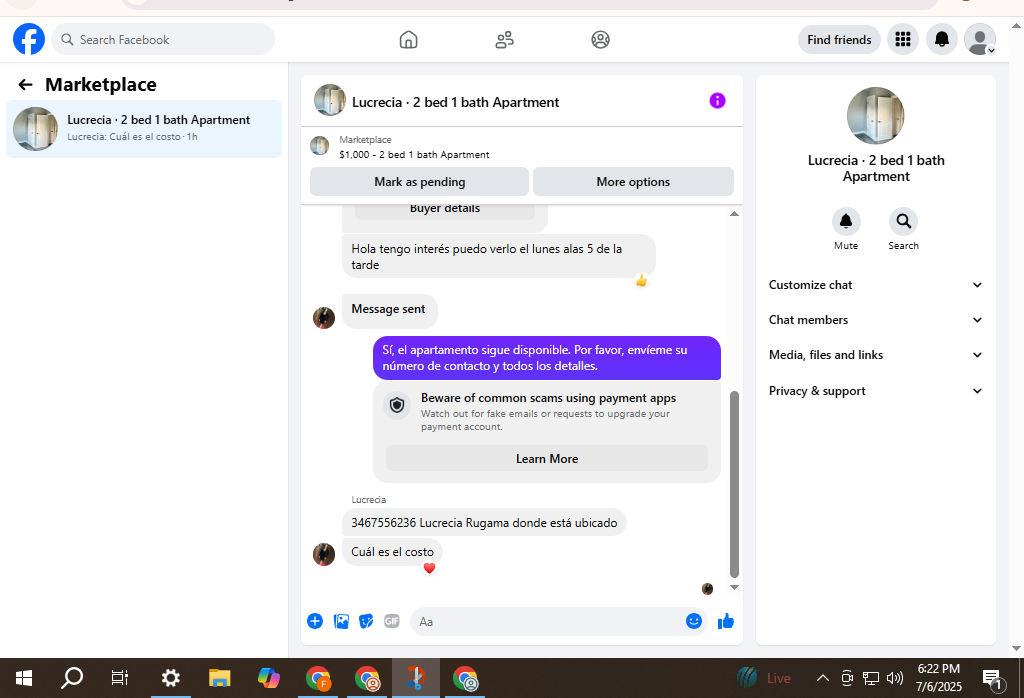The height and width of the screenshot is (698, 1024).
Task: Click chat scroll up arrow
Action: (x=734, y=214)
